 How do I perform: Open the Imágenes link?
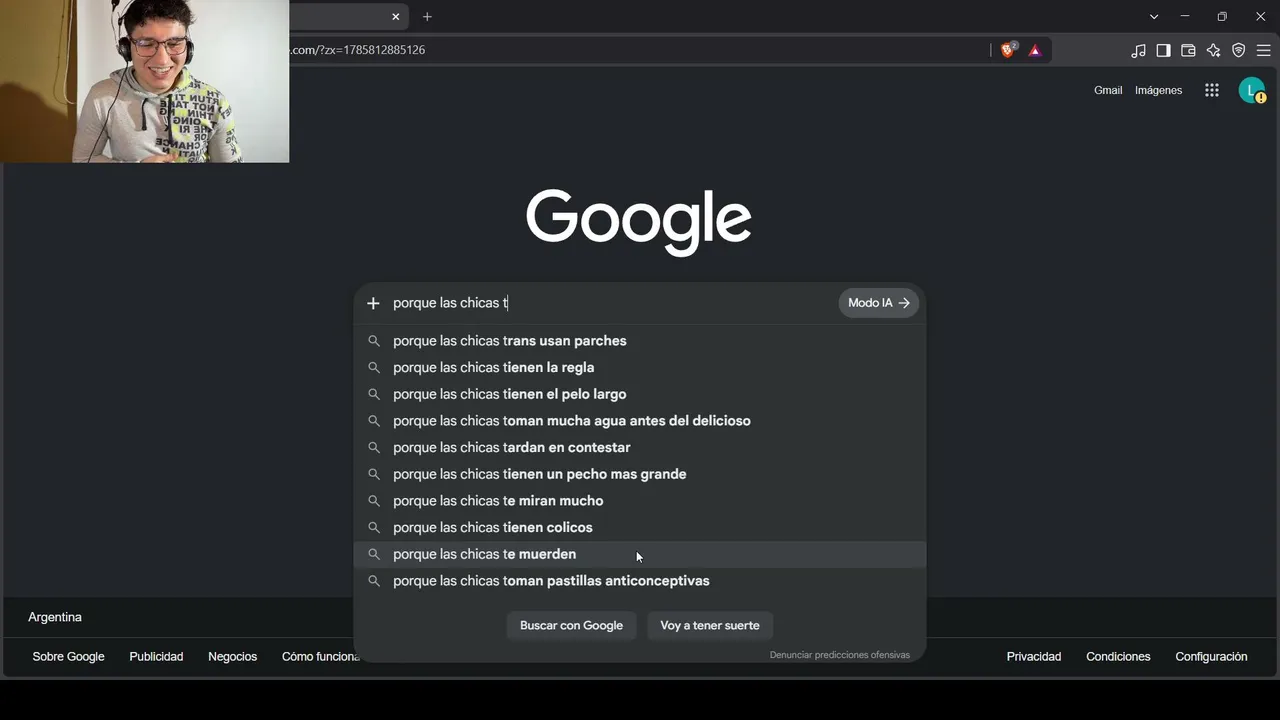pos(1158,90)
